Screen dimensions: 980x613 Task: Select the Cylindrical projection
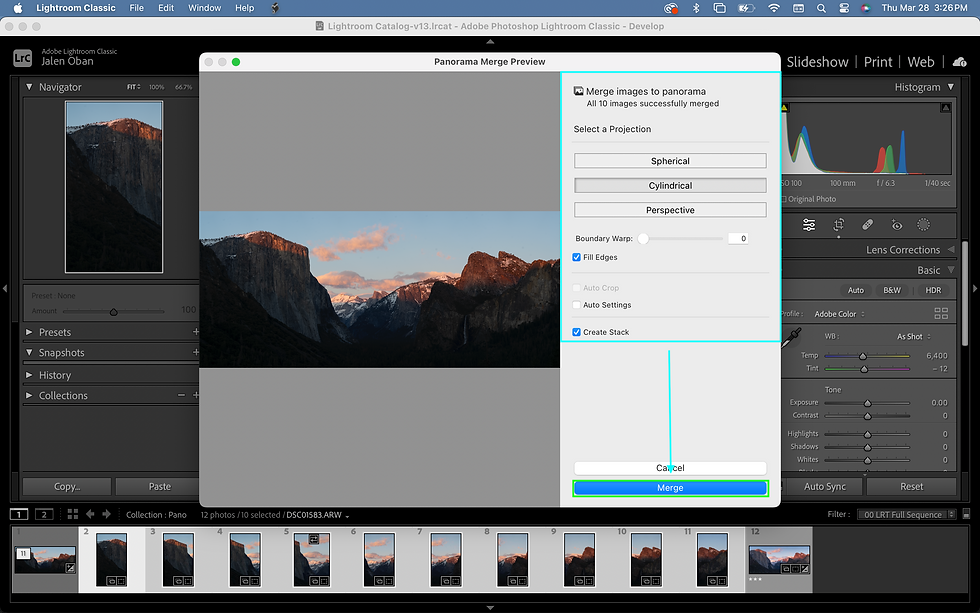pyautogui.click(x=670, y=186)
